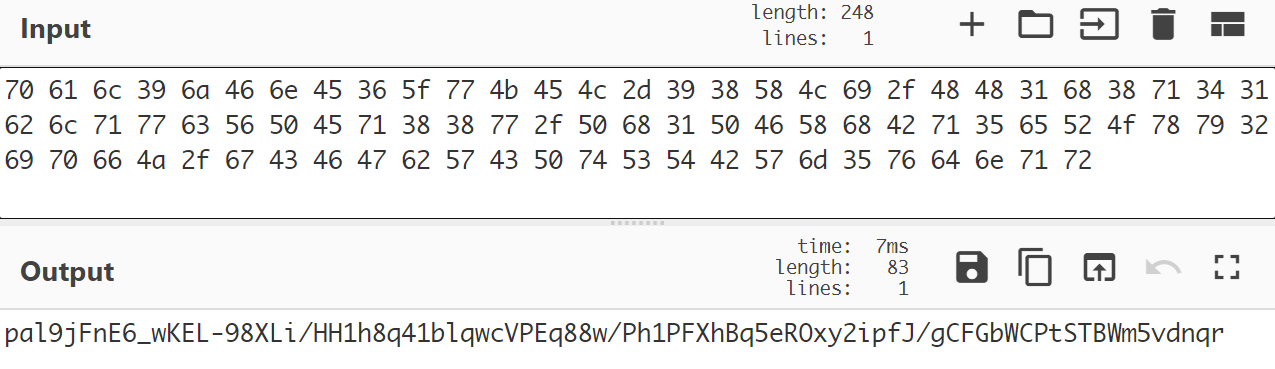Click the decoded Output text line
1275x369 pixels.
614,334
